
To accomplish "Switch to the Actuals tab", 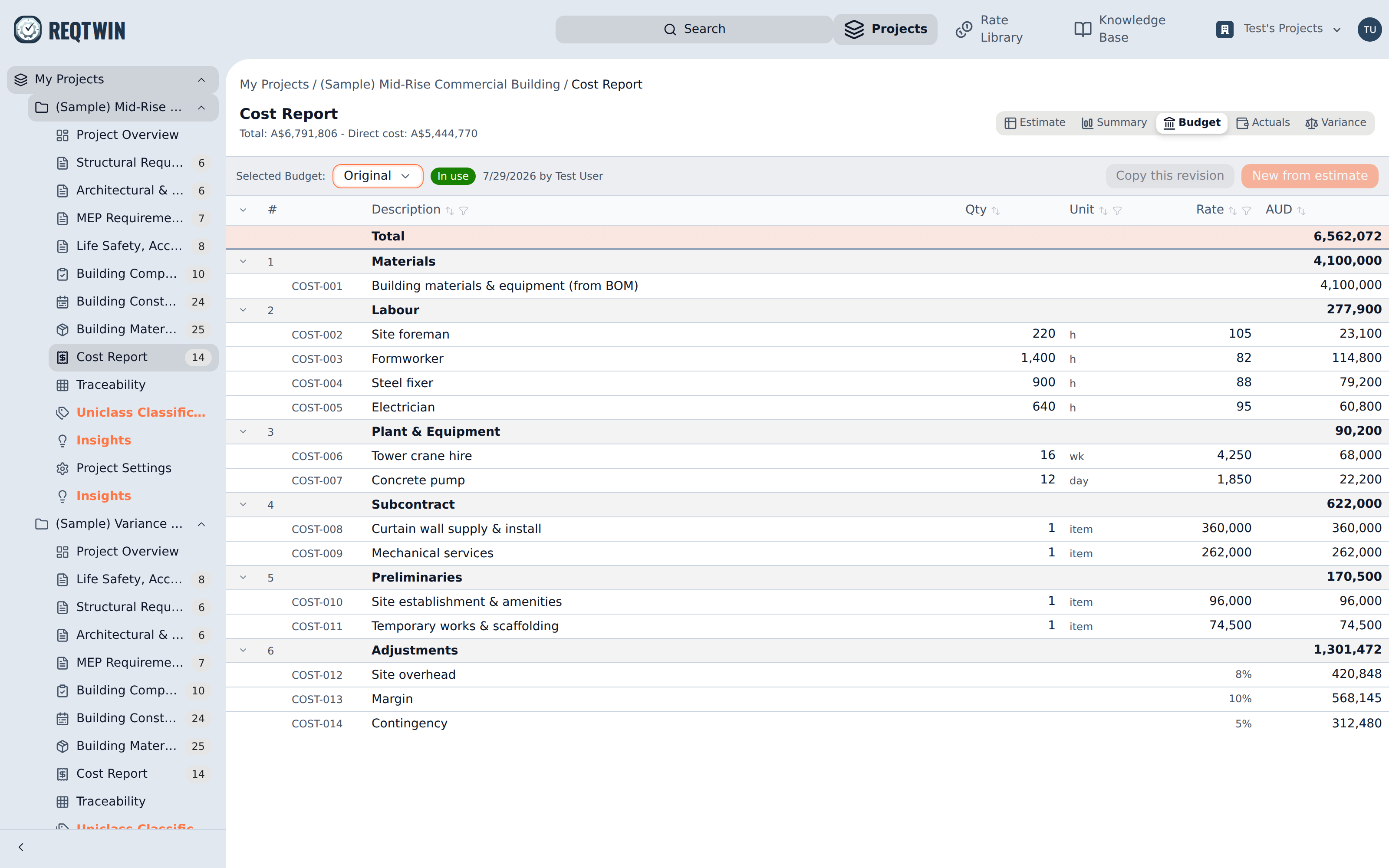I will tap(1263, 123).
